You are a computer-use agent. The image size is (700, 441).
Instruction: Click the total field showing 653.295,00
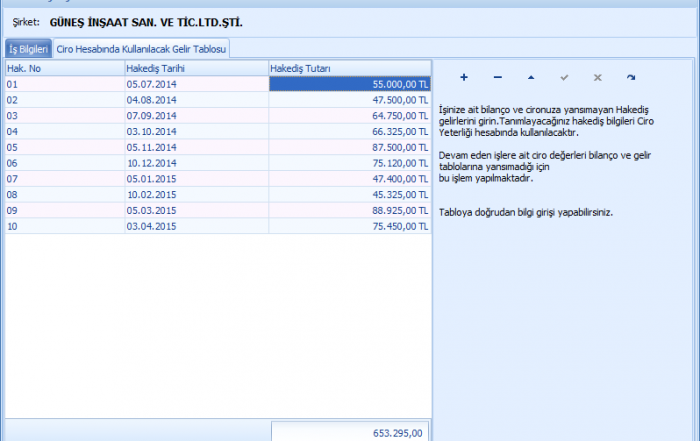pos(351,432)
